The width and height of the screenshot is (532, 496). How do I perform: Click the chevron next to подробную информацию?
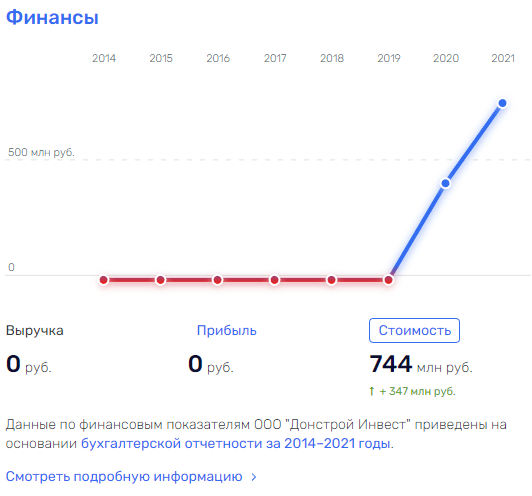coord(254,477)
